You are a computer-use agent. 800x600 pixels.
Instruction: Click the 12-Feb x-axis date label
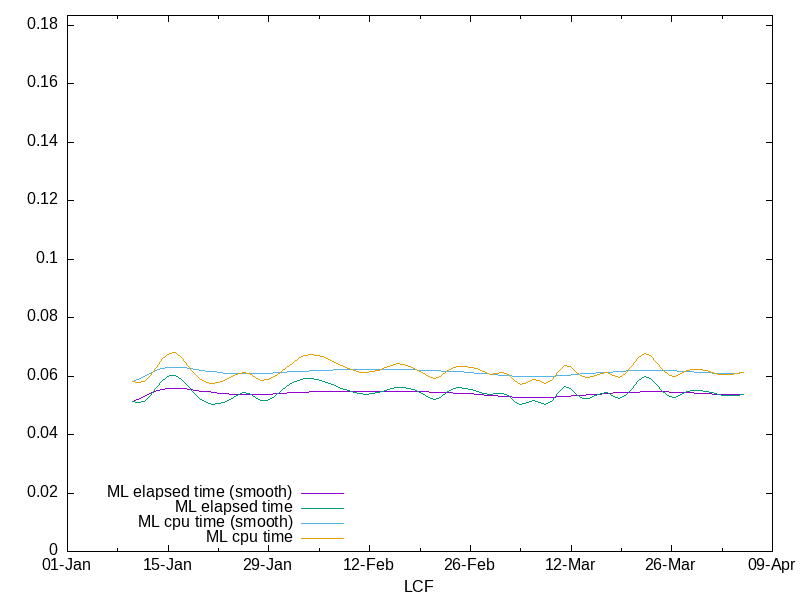(368, 565)
